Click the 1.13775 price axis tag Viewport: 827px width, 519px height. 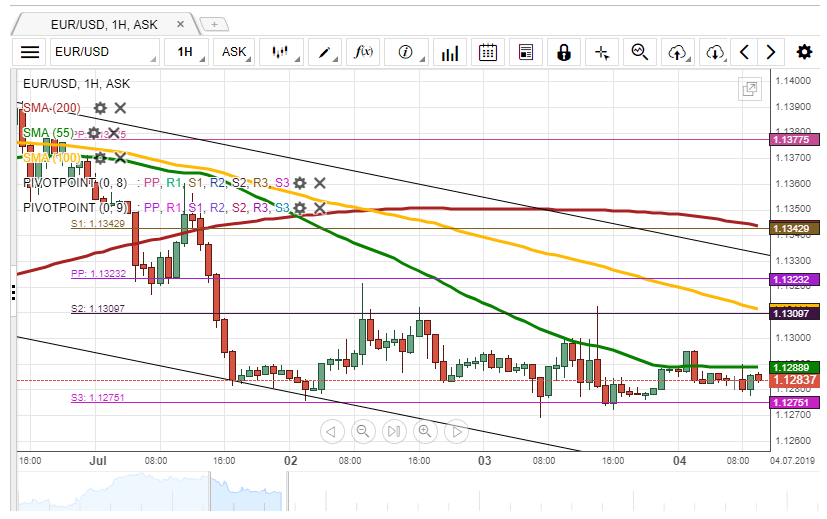pos(795,140)
